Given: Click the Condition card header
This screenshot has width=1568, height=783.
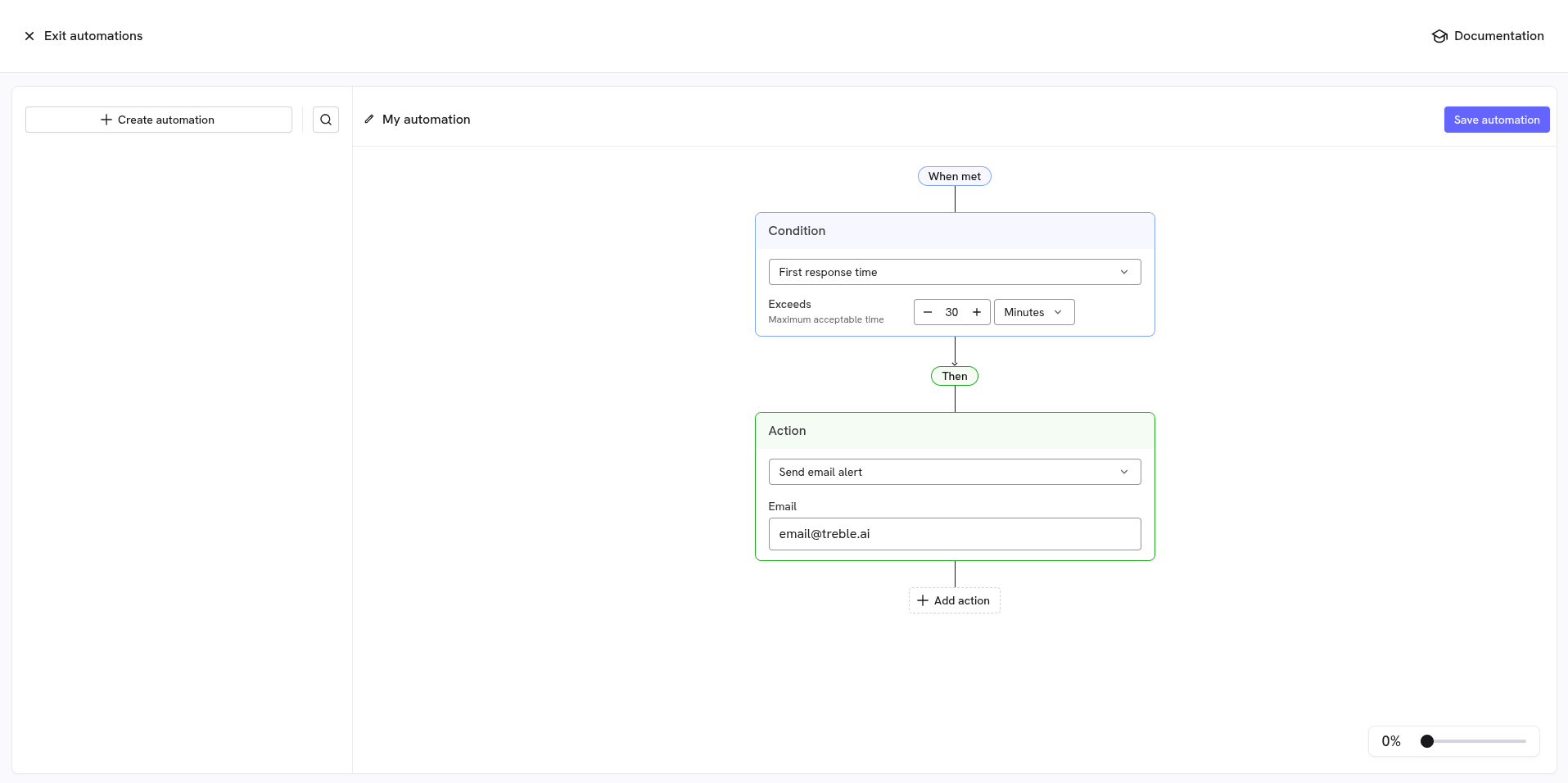Looking at the screenshot, I should coord(955,231).
